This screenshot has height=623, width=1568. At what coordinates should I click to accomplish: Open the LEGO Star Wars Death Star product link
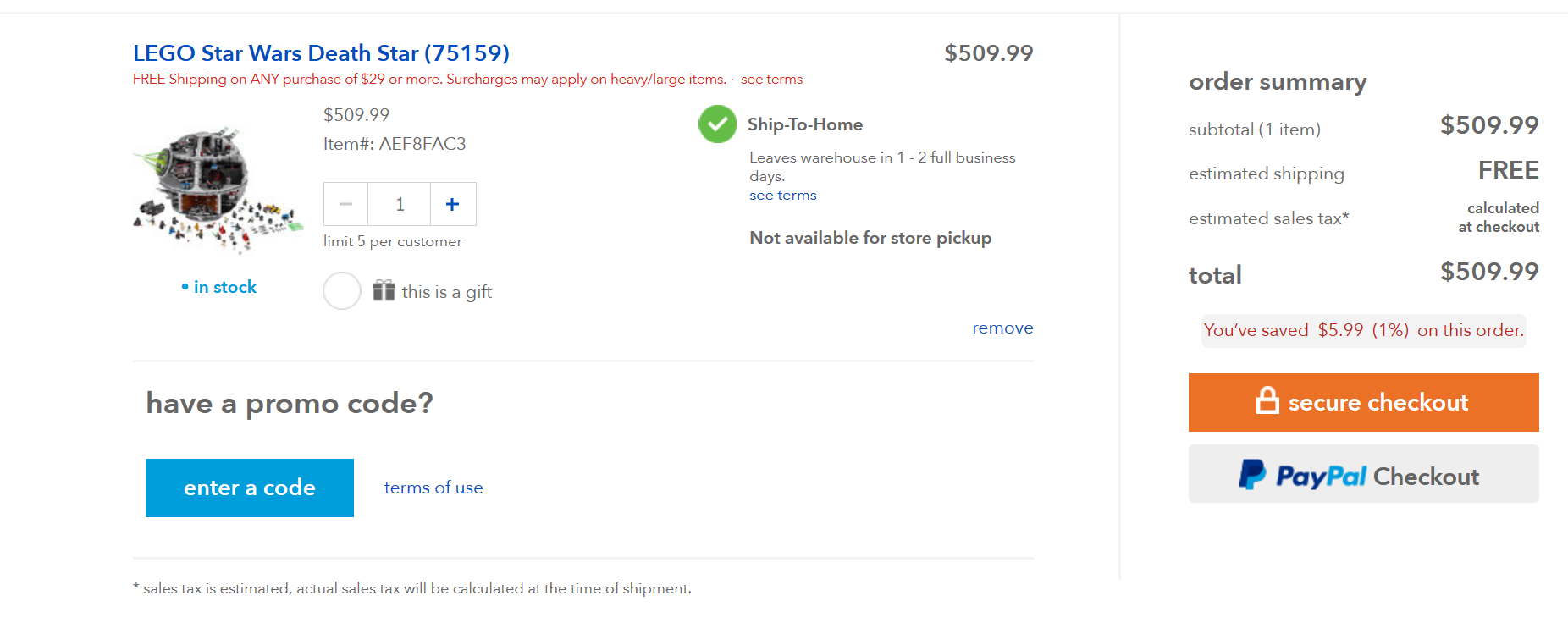[x=321, y=52]
